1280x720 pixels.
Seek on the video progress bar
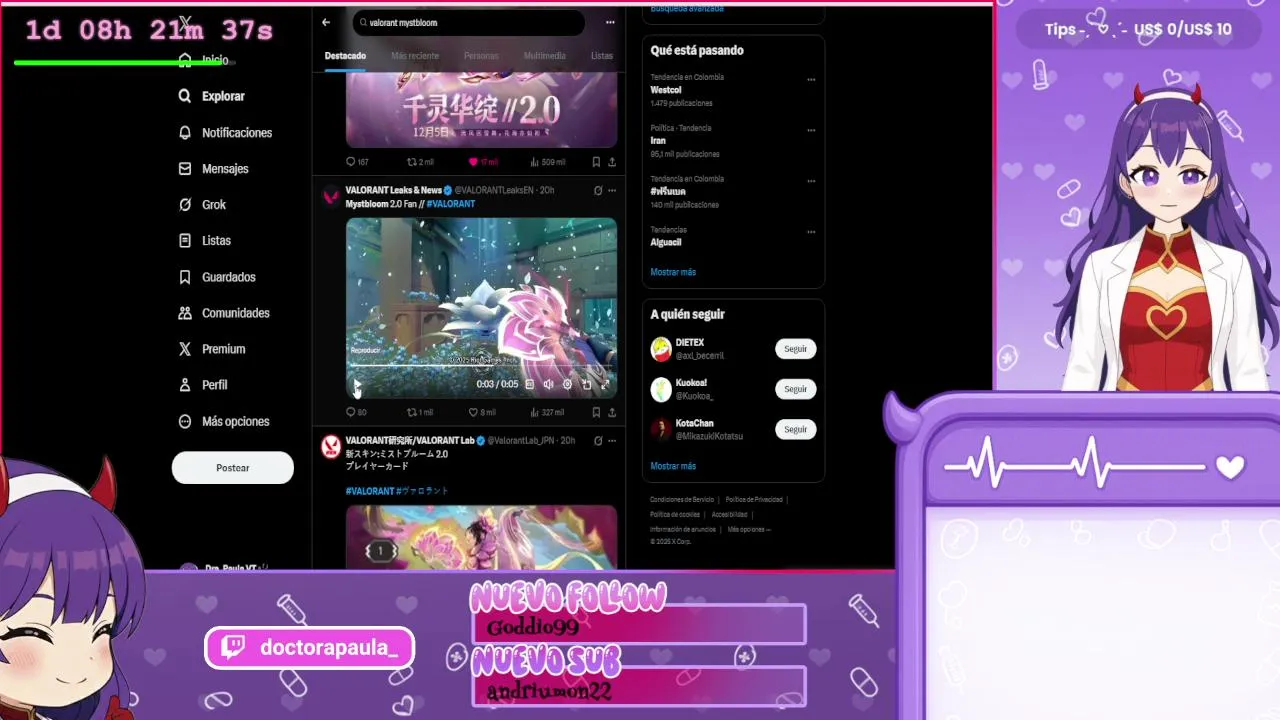[x=481, y=367]
